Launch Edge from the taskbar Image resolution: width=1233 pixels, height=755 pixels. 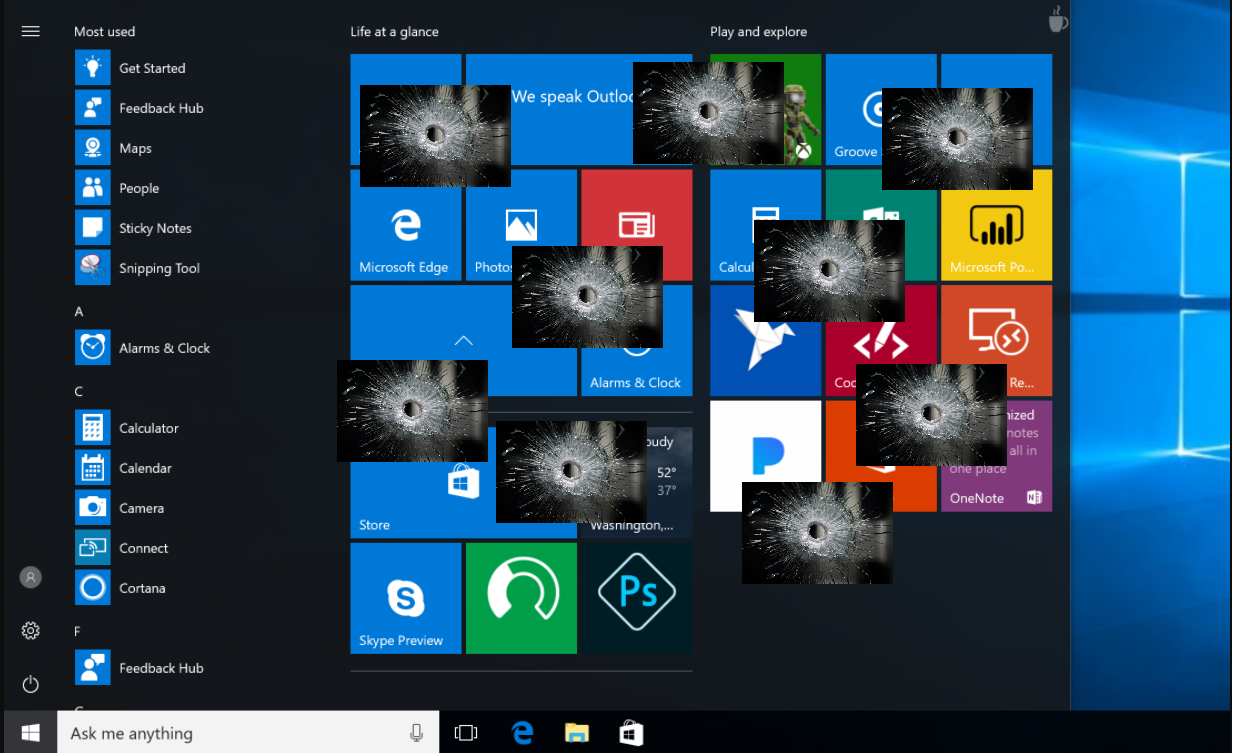tap(522, 733)
